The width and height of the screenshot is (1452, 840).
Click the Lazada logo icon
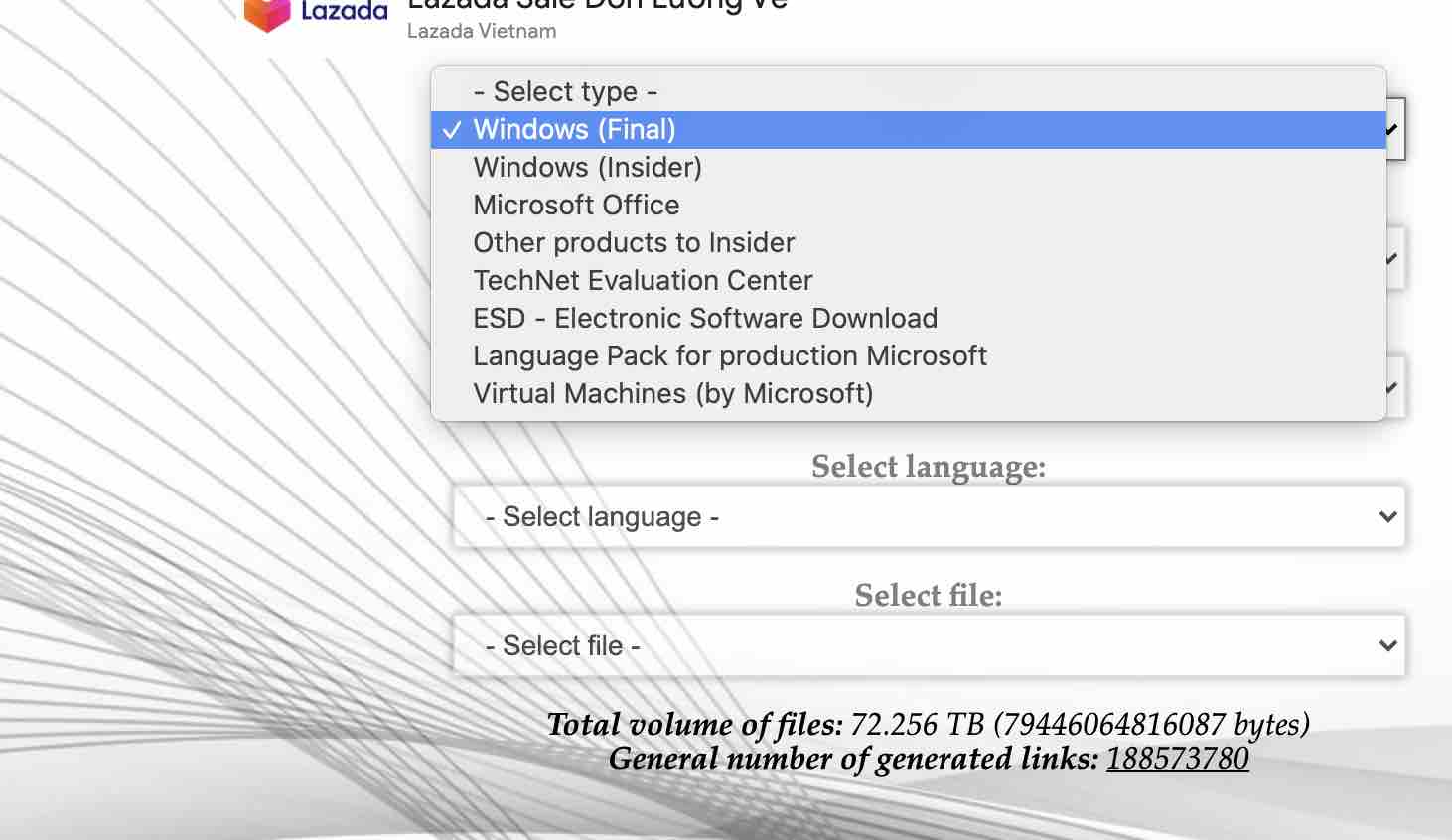pos(266,14)
